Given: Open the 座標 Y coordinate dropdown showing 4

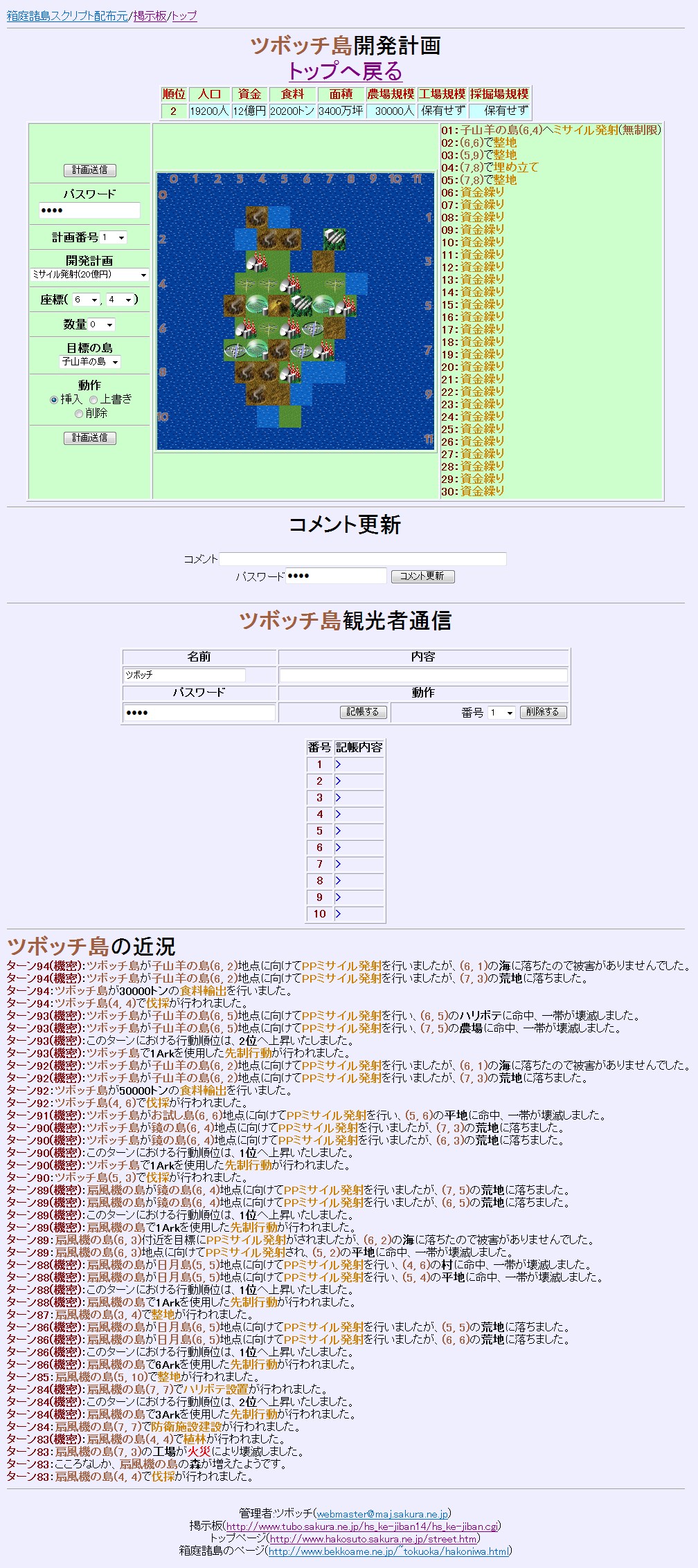Looking at the screenshot, I should 120,300.
